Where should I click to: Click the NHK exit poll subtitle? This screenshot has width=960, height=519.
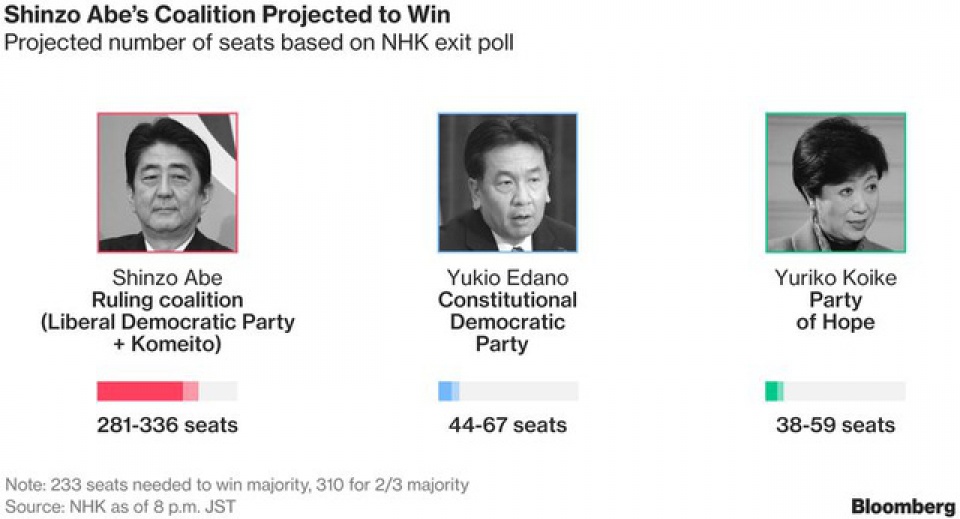coord(259,44)
